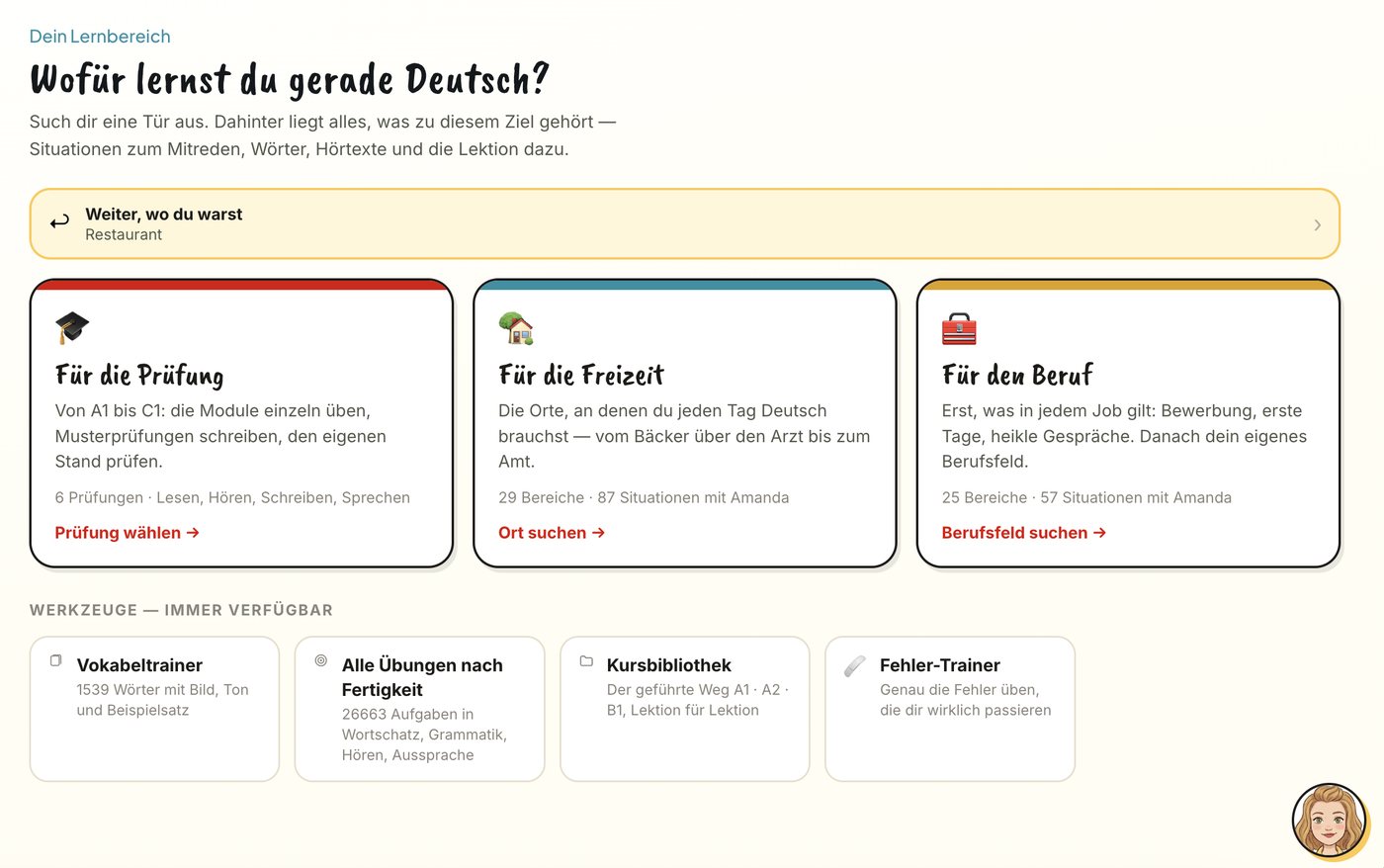This screenshot has height=868, width=1384.
Task: Click 'Von A1 bis C1' description text
Action: pos(220,436)
